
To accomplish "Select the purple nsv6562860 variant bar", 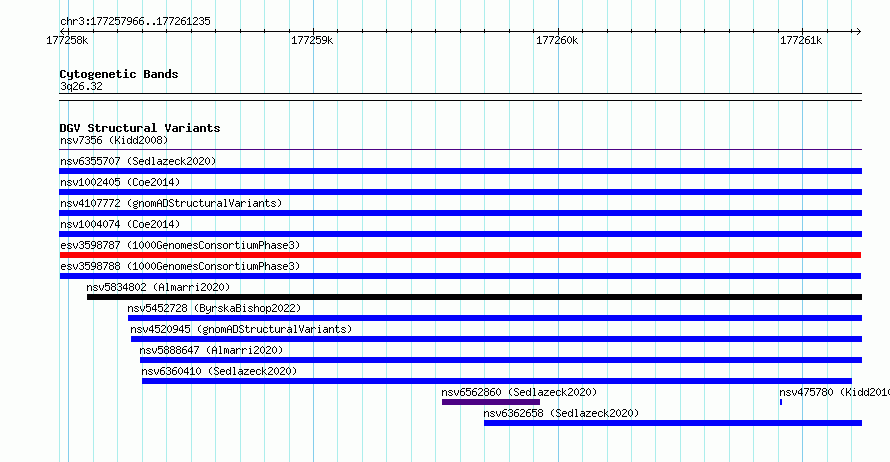I will 491,402.
